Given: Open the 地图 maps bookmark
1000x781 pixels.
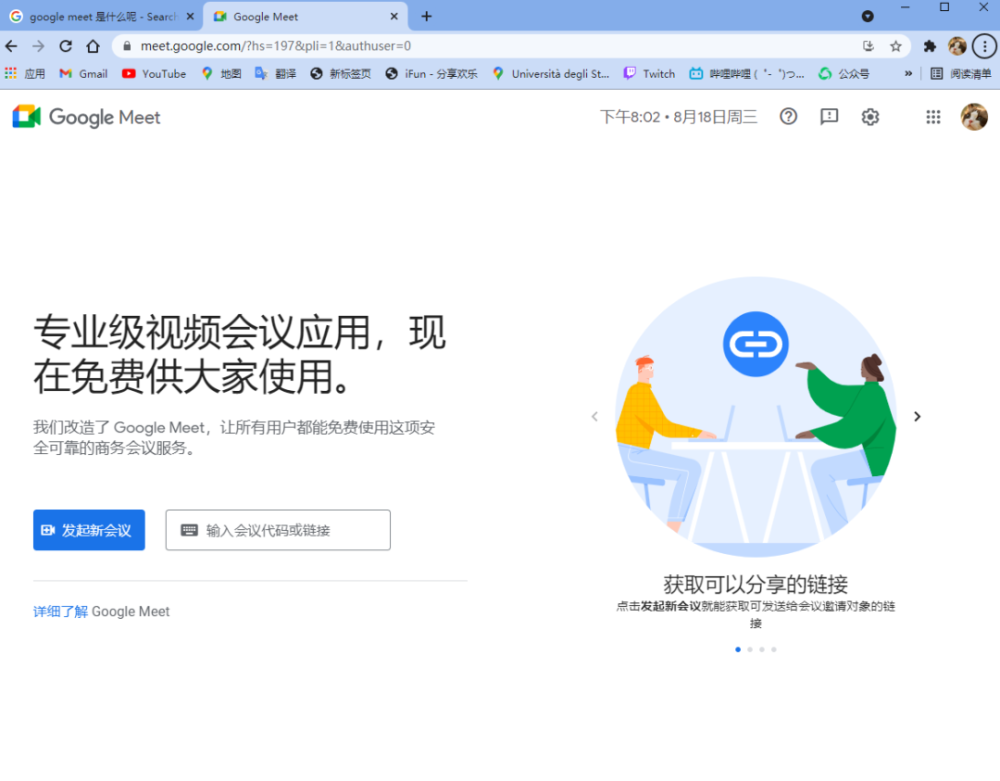Looking at the screenshot, I should [x=221, y=74].
